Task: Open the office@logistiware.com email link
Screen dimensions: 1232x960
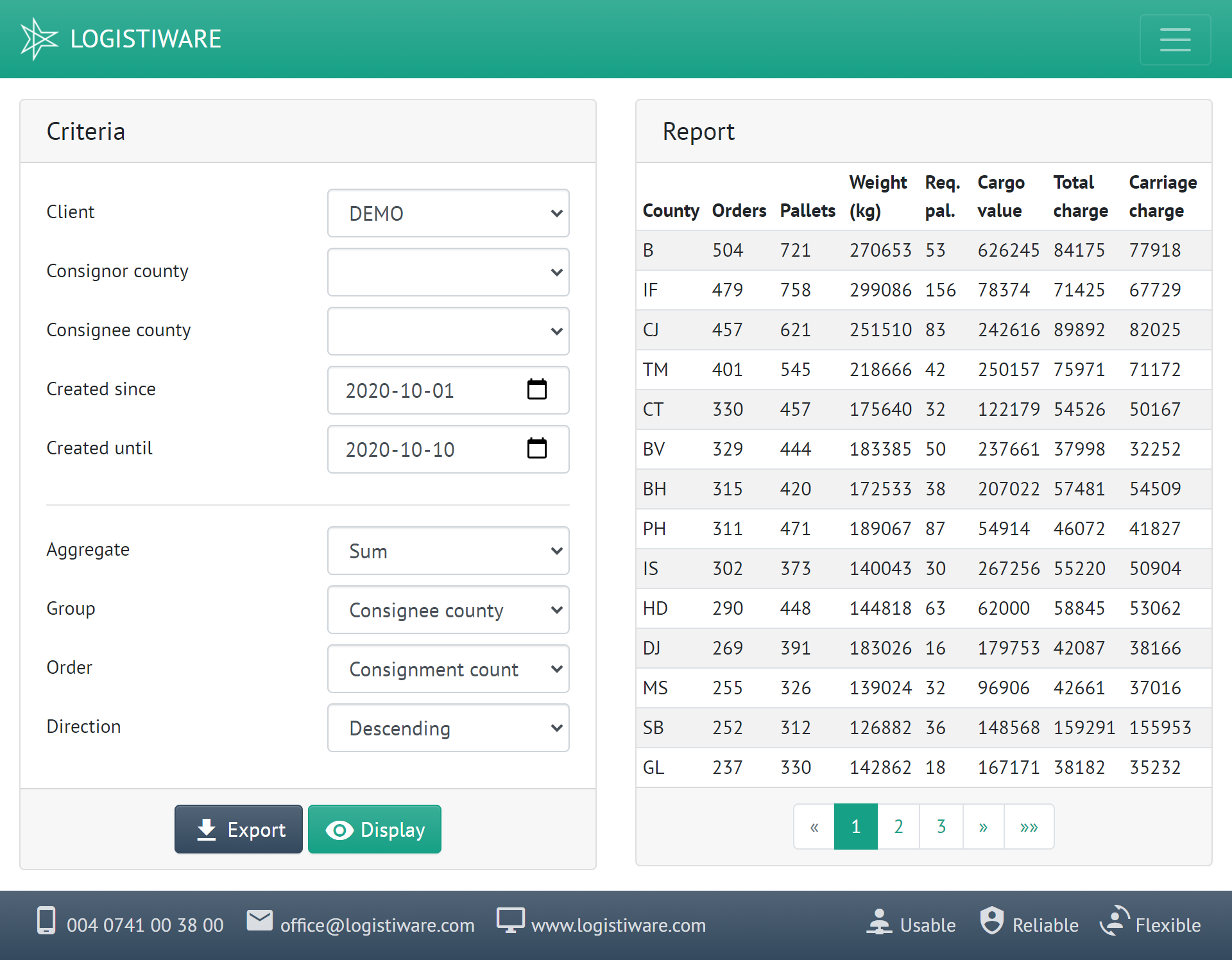Action: [377, 925]
